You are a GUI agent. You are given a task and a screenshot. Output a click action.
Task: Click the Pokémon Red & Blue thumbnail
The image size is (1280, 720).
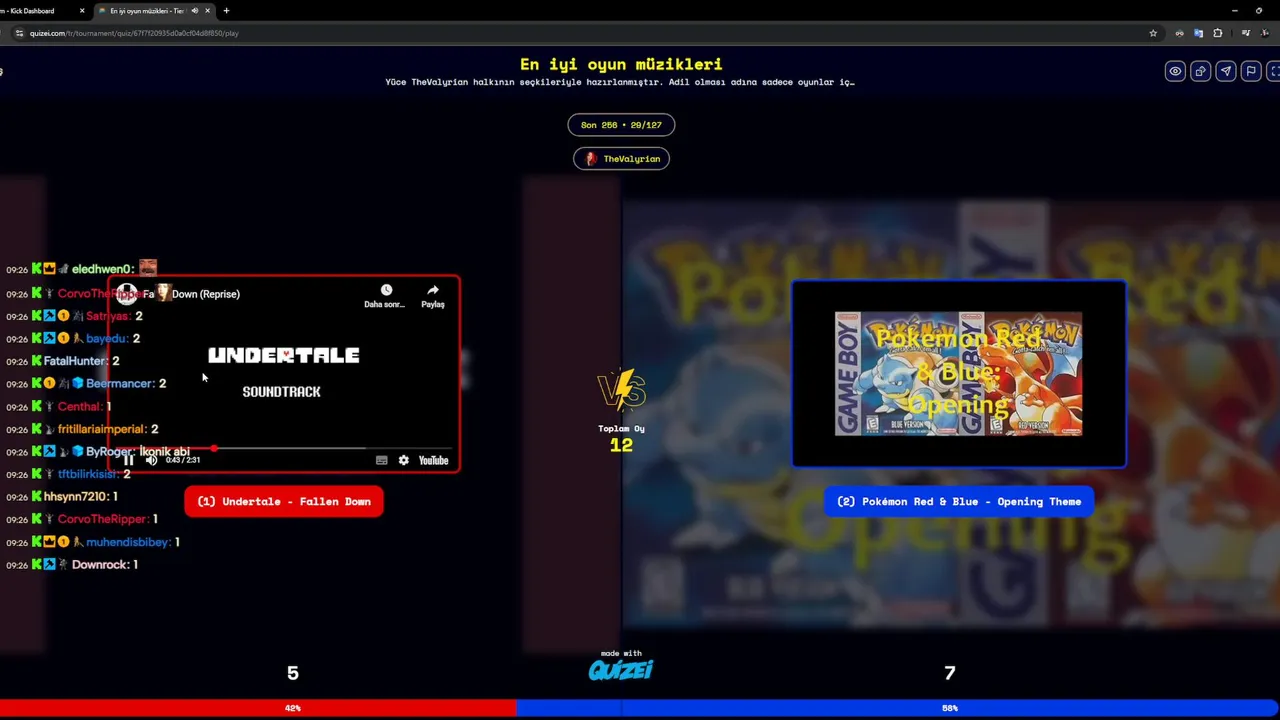coord(959,374)
